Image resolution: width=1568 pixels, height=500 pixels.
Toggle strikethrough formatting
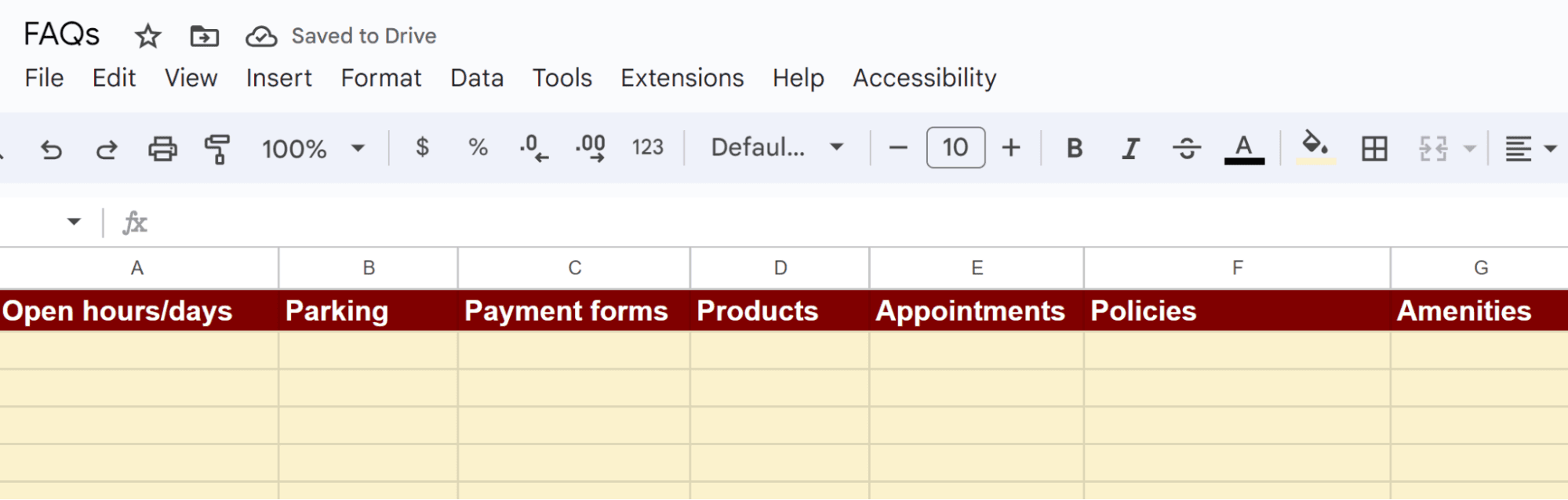coord(1187,148)
